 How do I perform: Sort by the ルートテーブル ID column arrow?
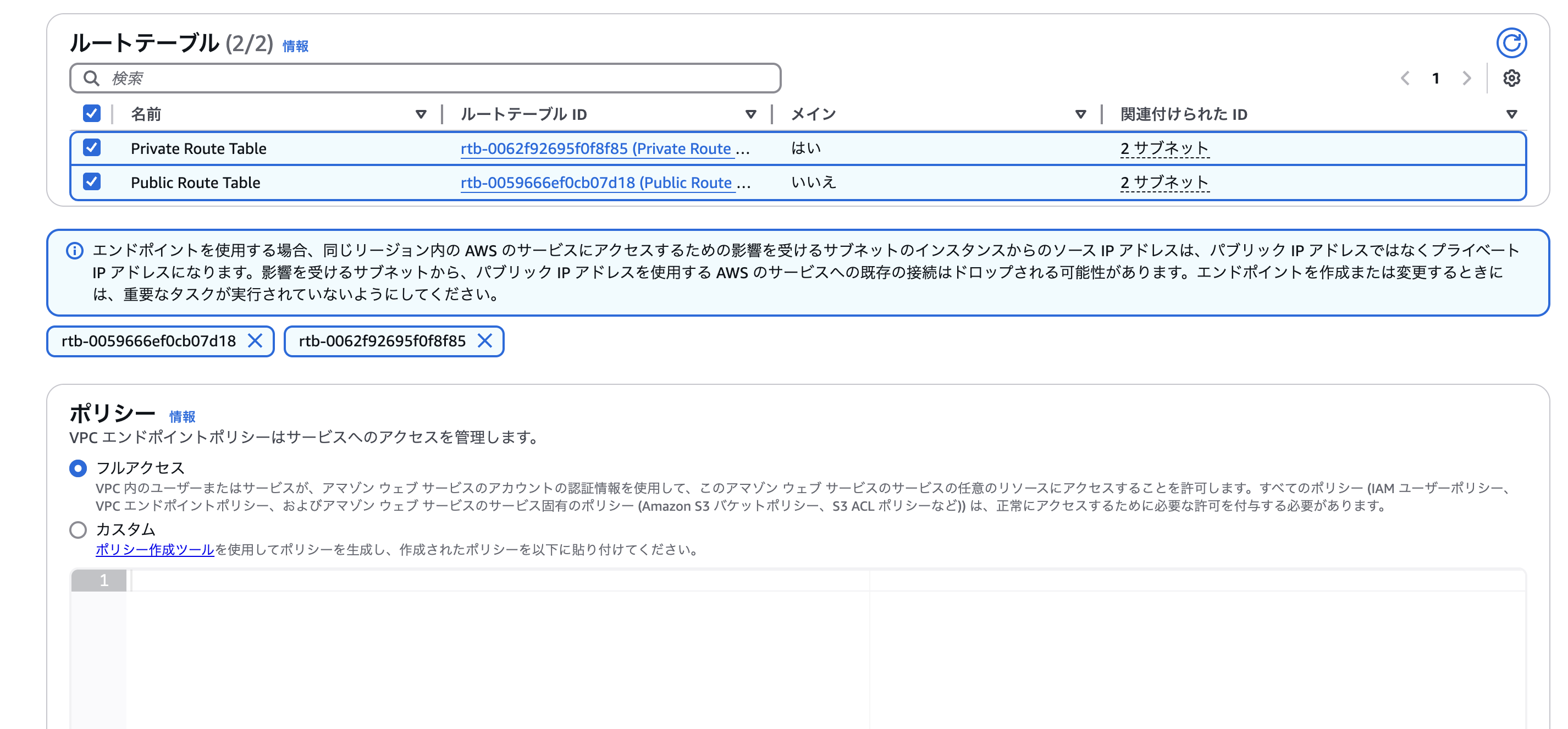[x=750, y=114]
